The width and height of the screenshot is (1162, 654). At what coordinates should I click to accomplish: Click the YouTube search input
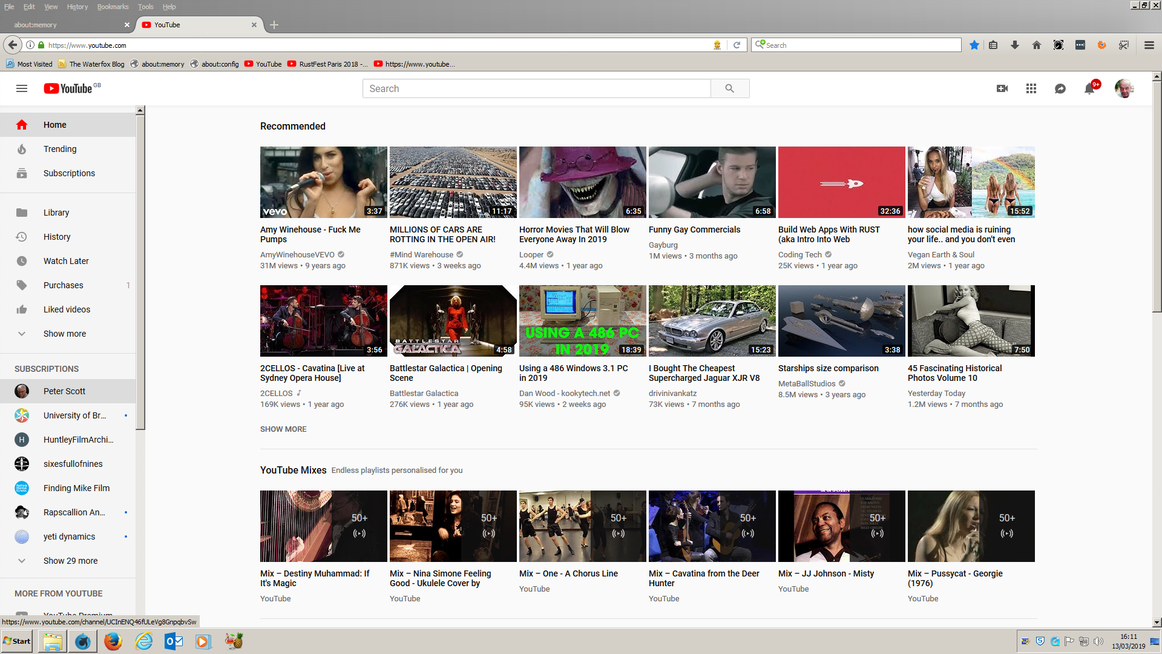(x=537, y=88)
